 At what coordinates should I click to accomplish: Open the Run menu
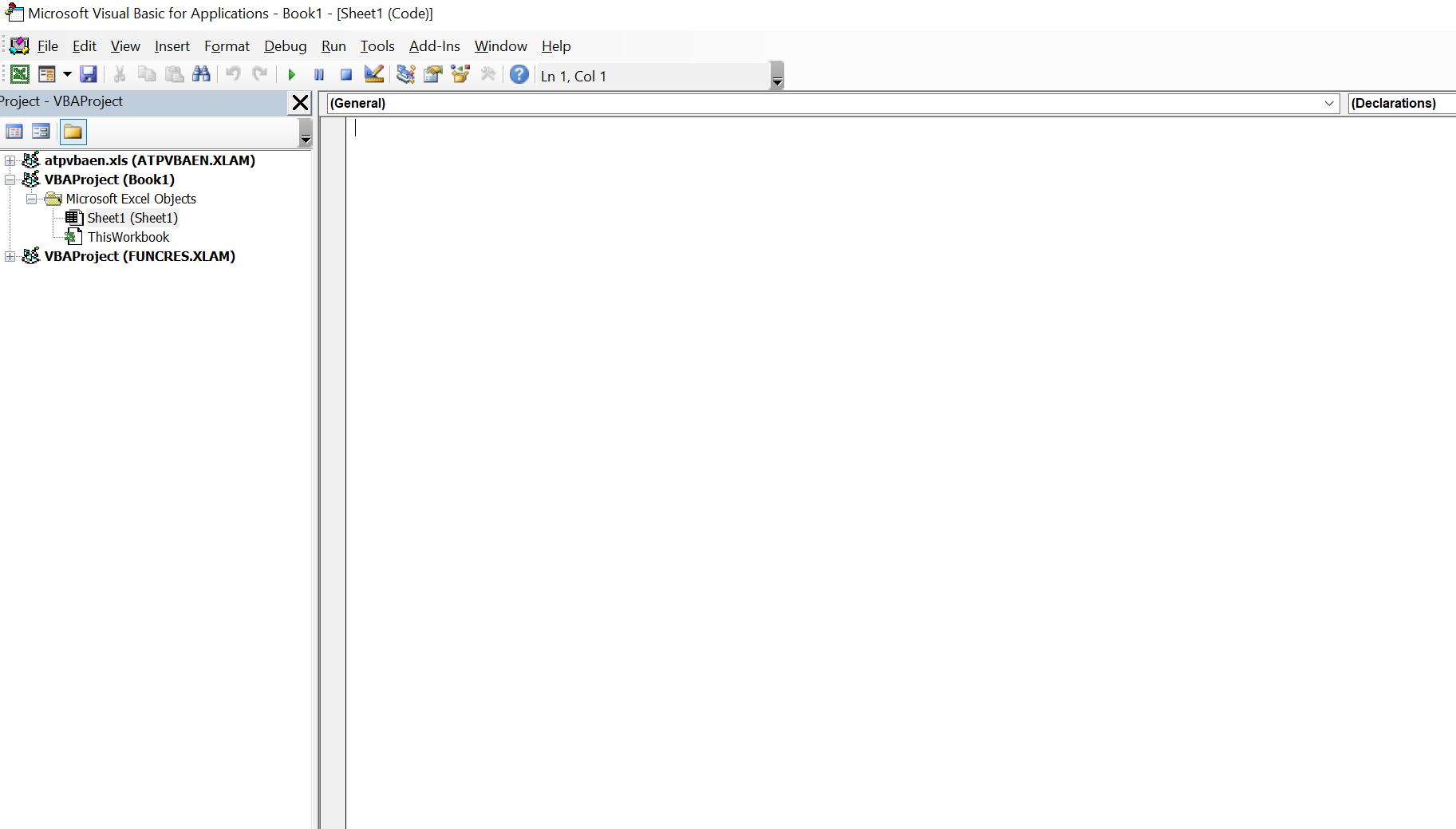click(333, 46)
